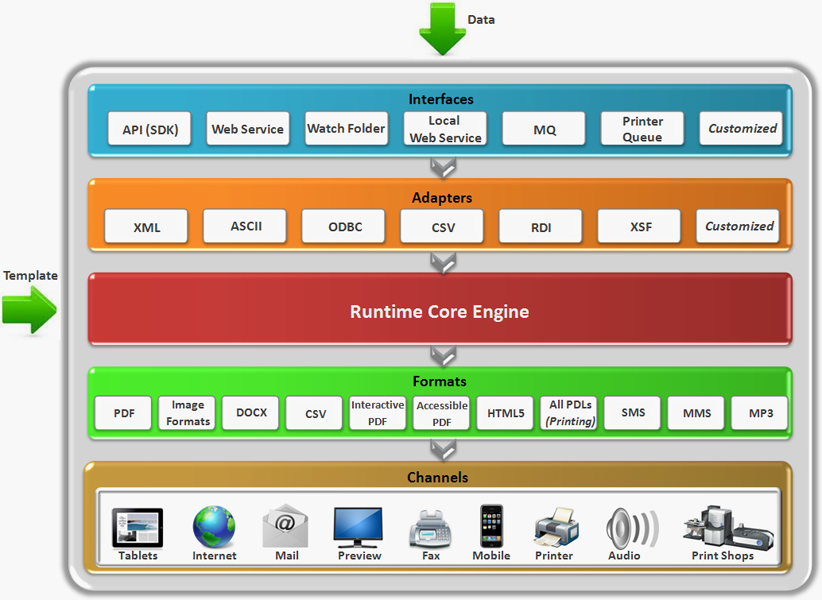Select the Local Web Service box

point(445,128)
